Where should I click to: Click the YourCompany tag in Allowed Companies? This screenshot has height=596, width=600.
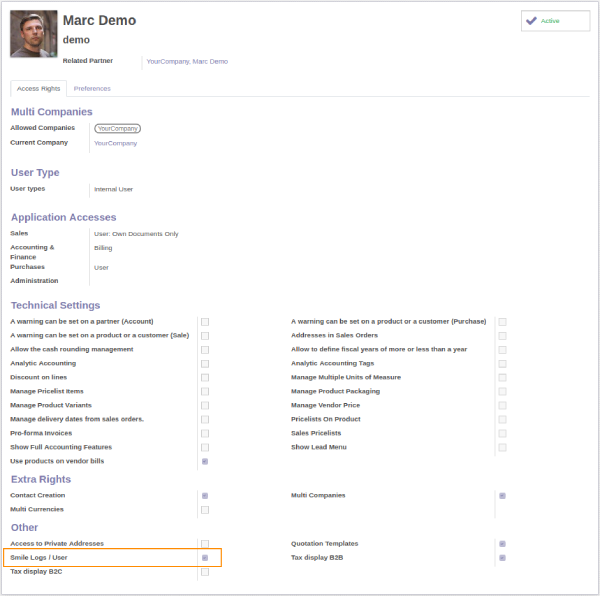click(x=117, y=129)
